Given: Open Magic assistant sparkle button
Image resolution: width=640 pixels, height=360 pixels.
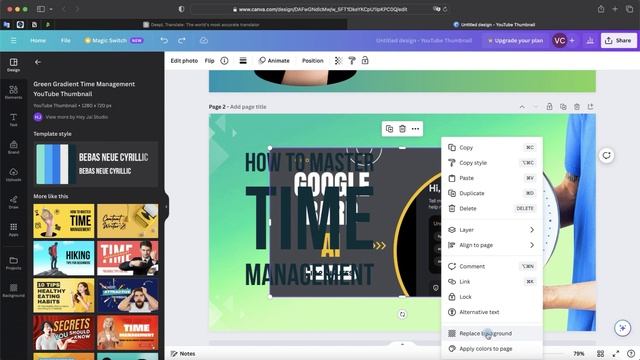Looking at the screenshot, I should [x=622, y=328].
